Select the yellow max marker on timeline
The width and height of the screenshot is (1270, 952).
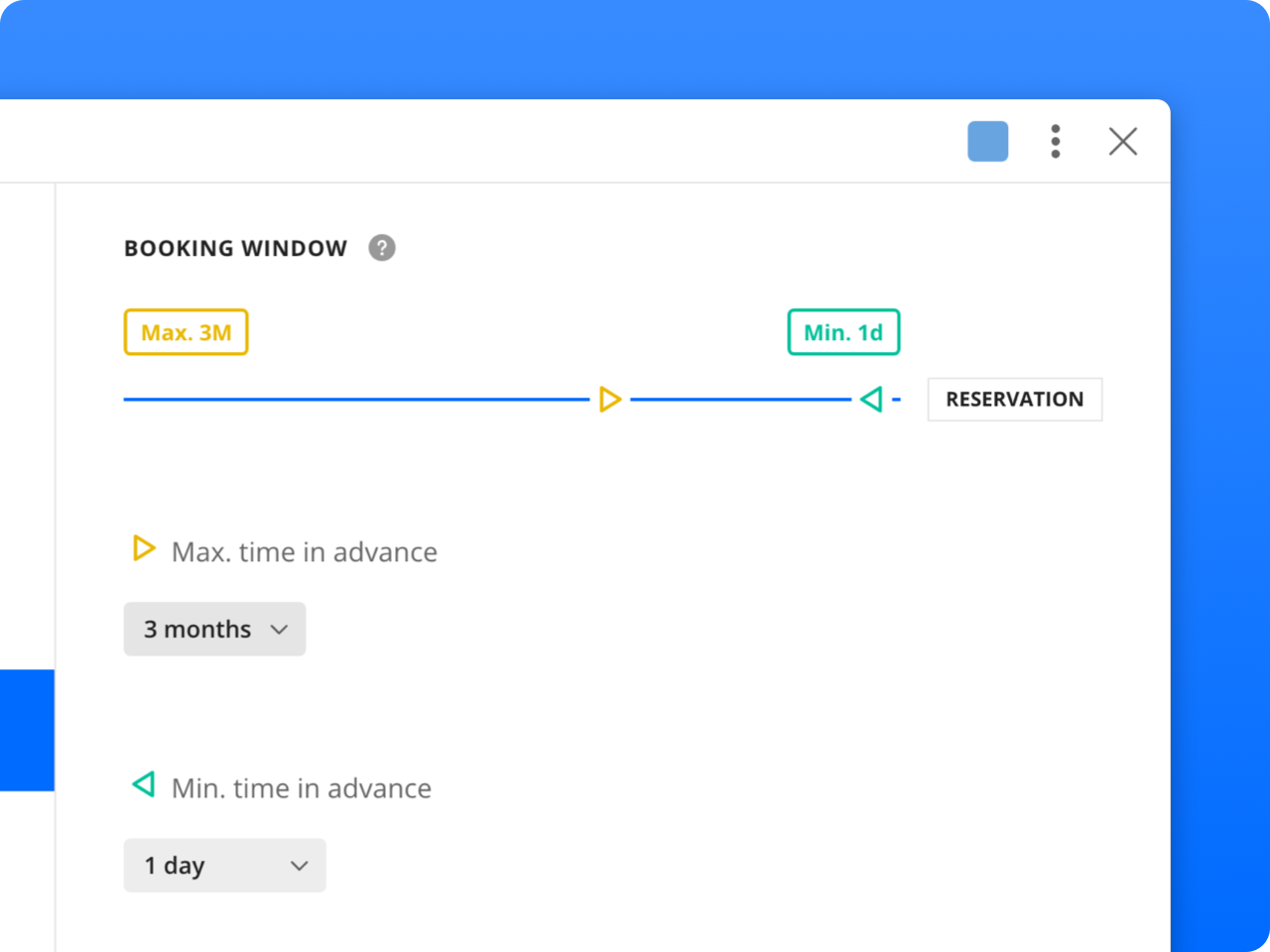click(x=610, y=400)
